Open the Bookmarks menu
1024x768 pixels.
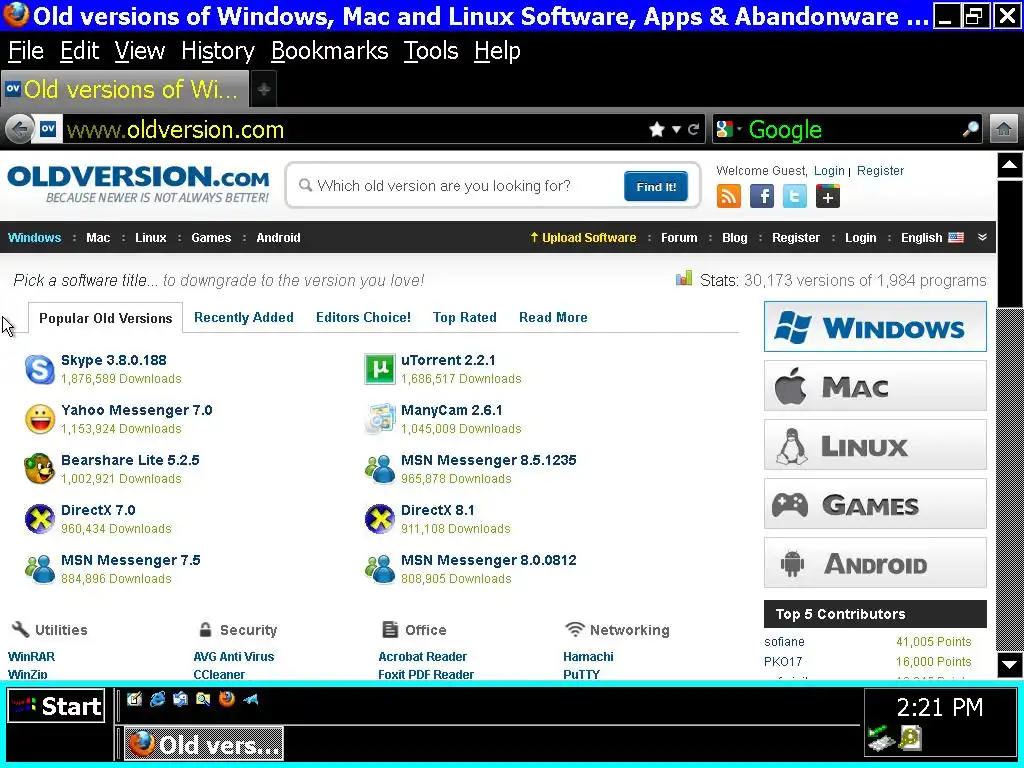point(329,51)
